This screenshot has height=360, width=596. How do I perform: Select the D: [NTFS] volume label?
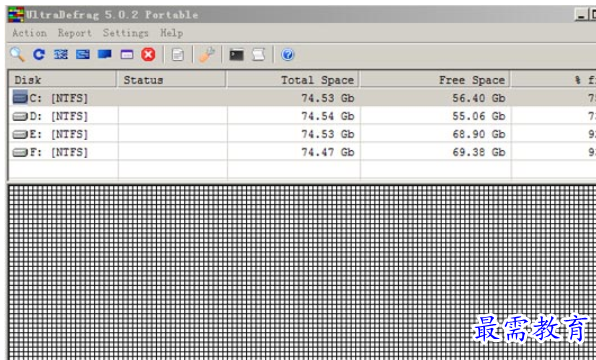pyautogui.click(x=59, y=116)
